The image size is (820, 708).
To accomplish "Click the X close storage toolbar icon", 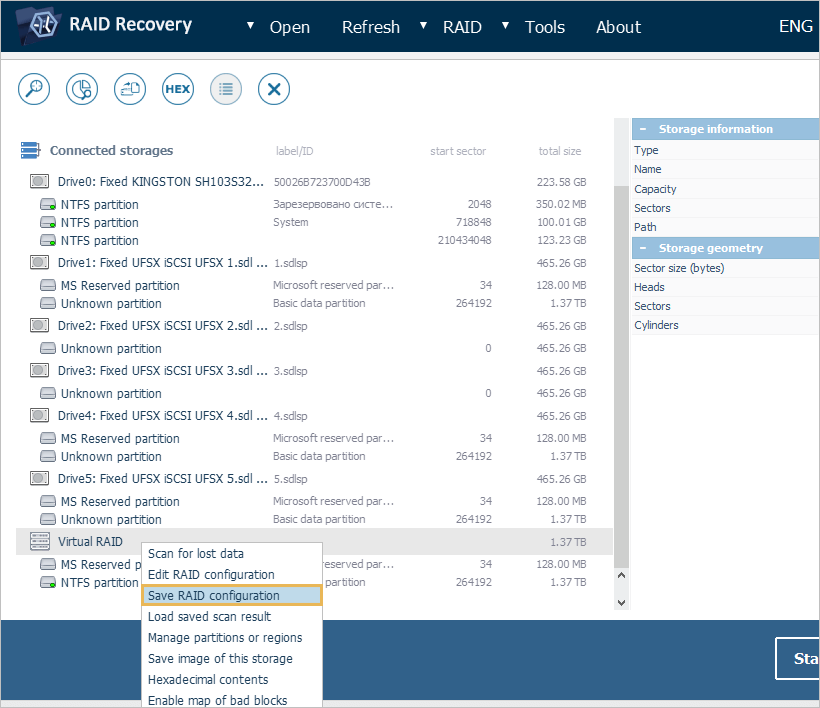I will coord(274,89).
